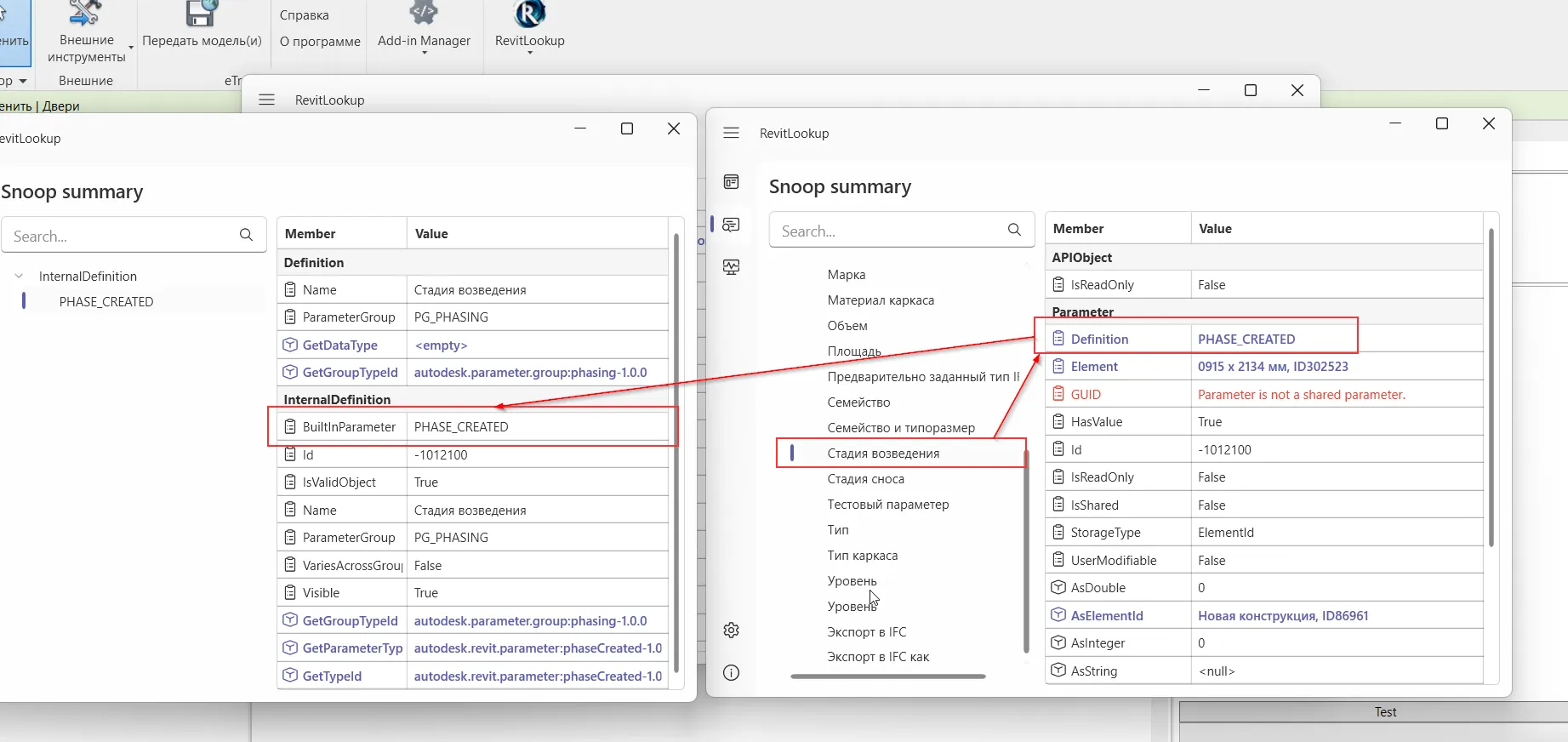
Task: Select Марка in parameter list
Action: [846, 275]
